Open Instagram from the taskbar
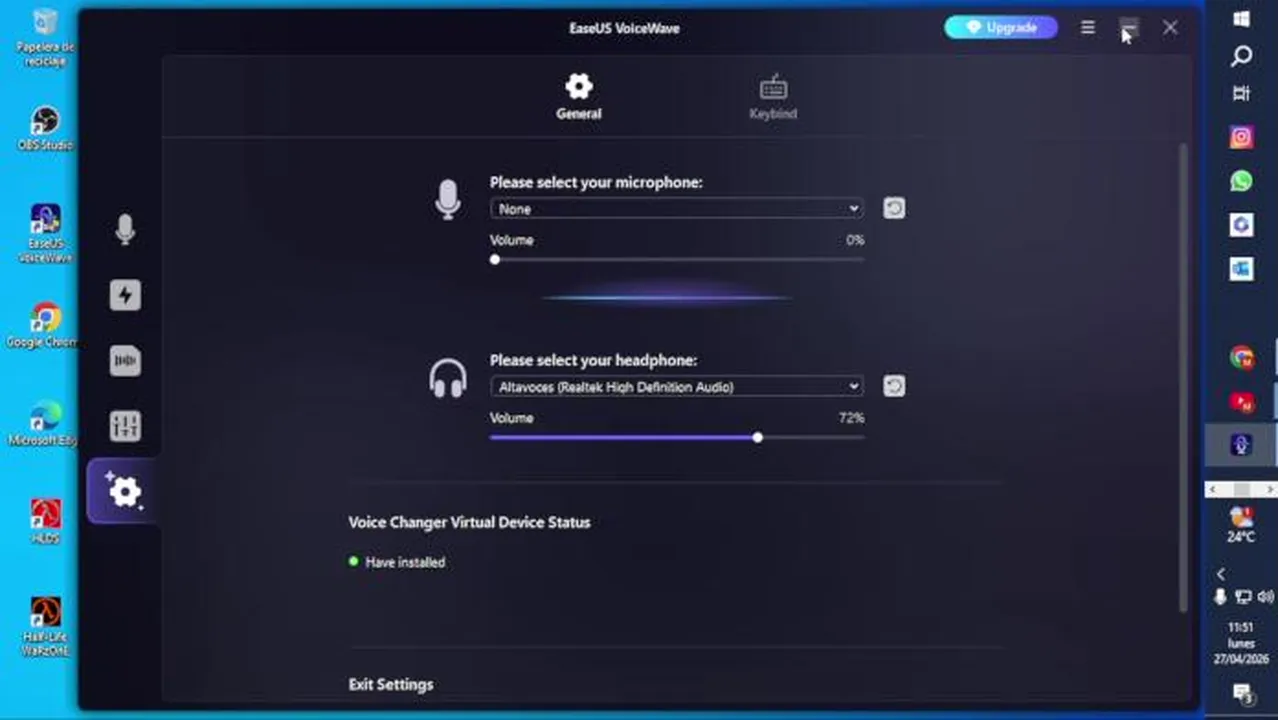The width and height of the screenshot is (1278, 720). [1242, 137]
